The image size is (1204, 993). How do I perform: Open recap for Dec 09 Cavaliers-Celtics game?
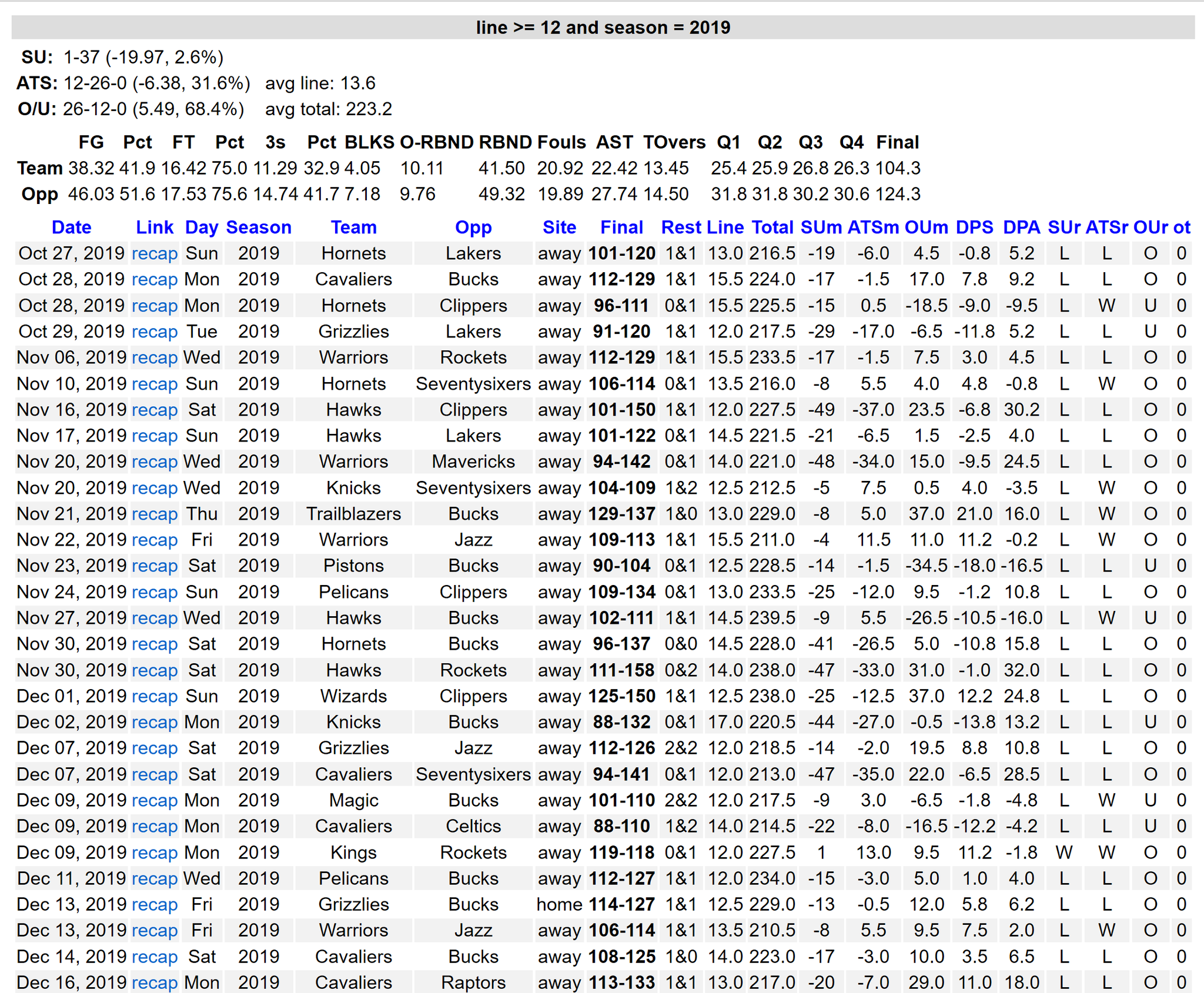[x=155, y=826]
